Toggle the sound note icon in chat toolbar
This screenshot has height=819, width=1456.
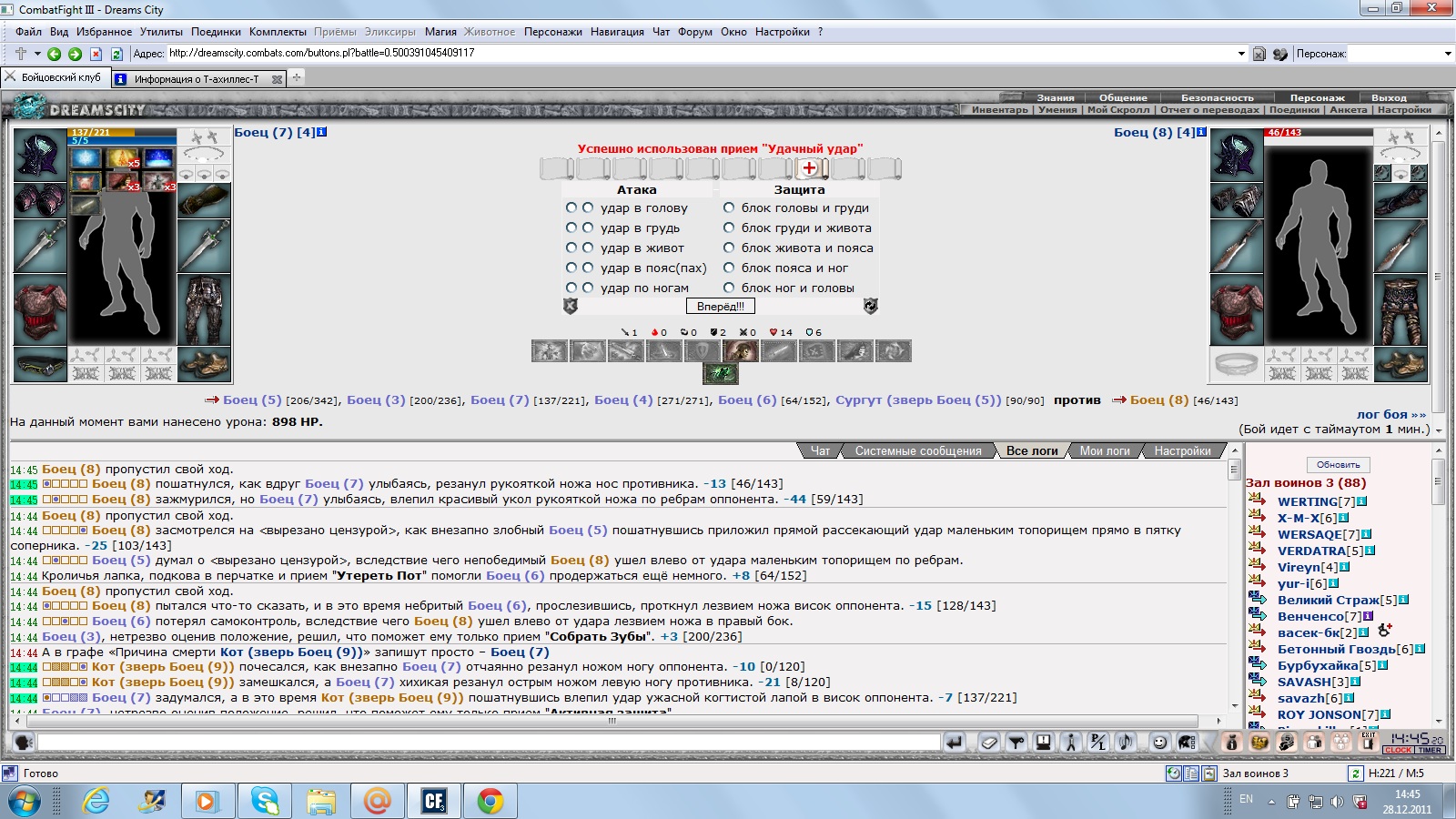(1126, 742)
